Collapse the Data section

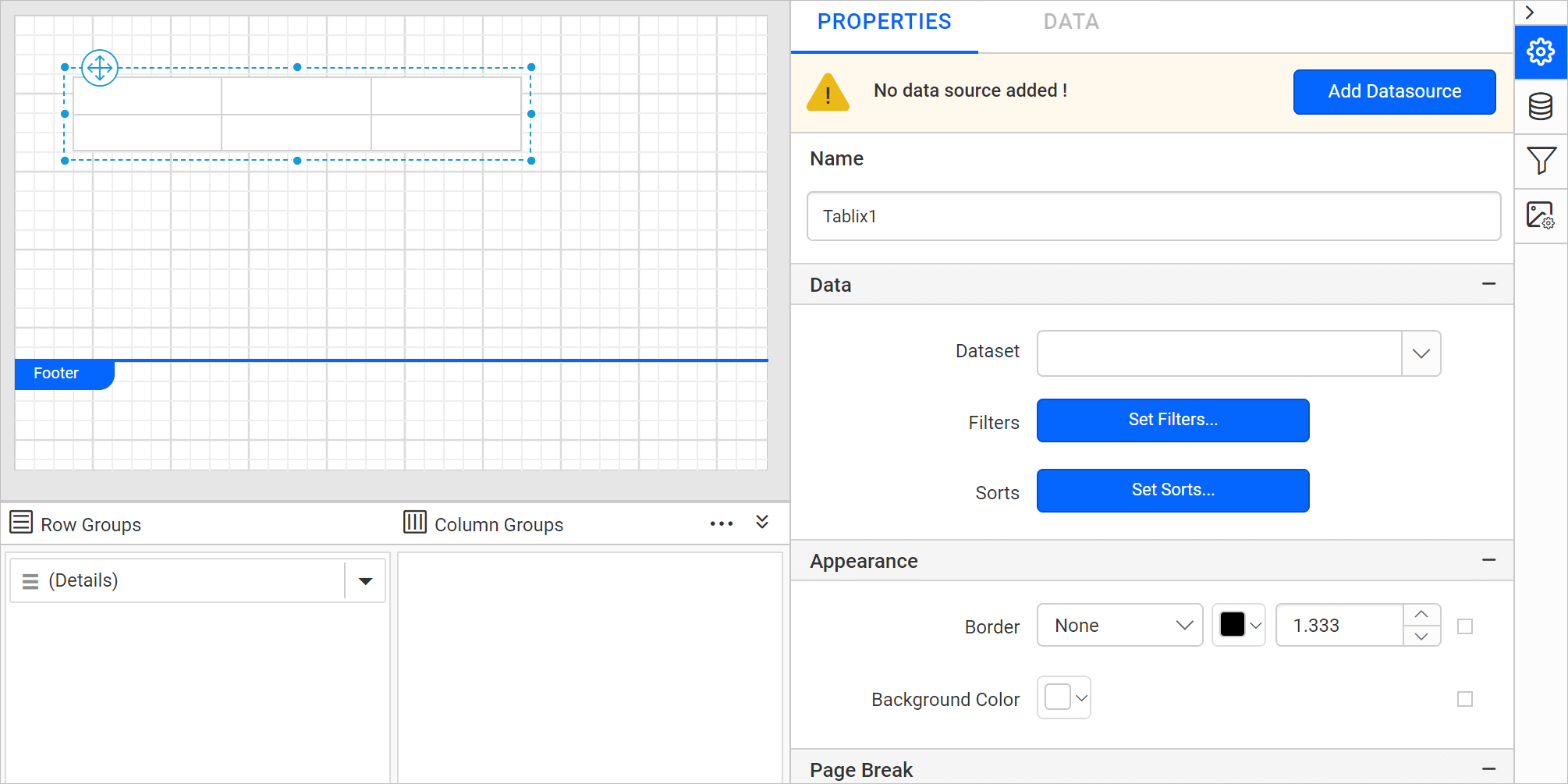[1488, 284]
